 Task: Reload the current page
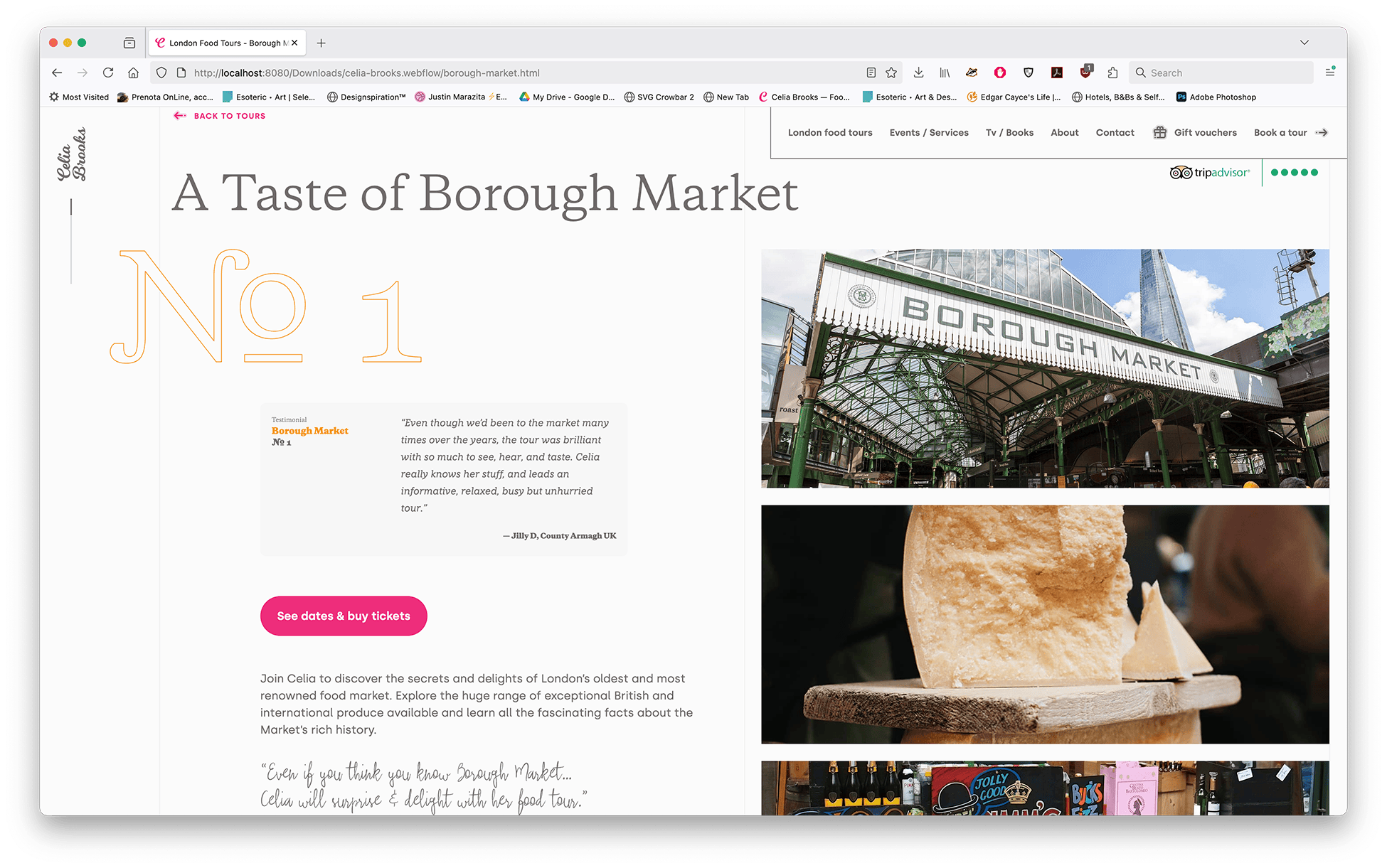coord(108,73)
